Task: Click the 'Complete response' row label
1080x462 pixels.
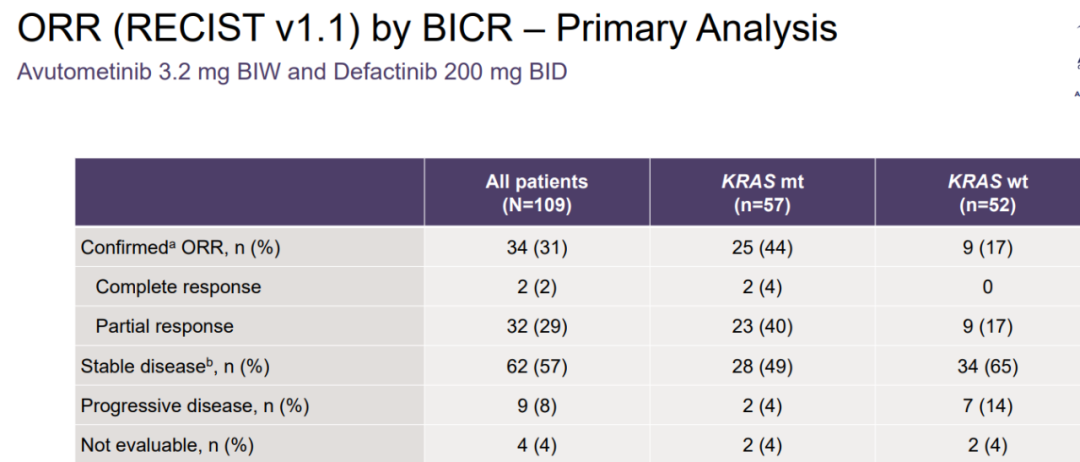Action: click(178, 287)
